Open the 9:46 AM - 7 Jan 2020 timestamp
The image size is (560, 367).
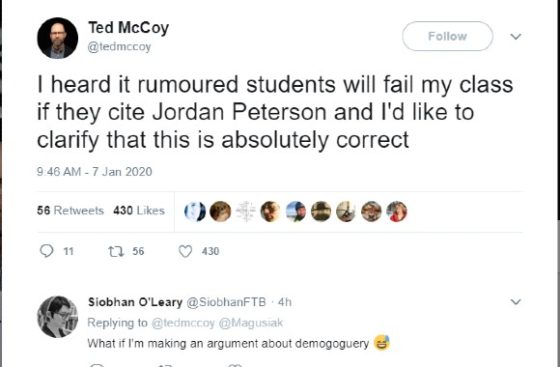click(95, 172)
